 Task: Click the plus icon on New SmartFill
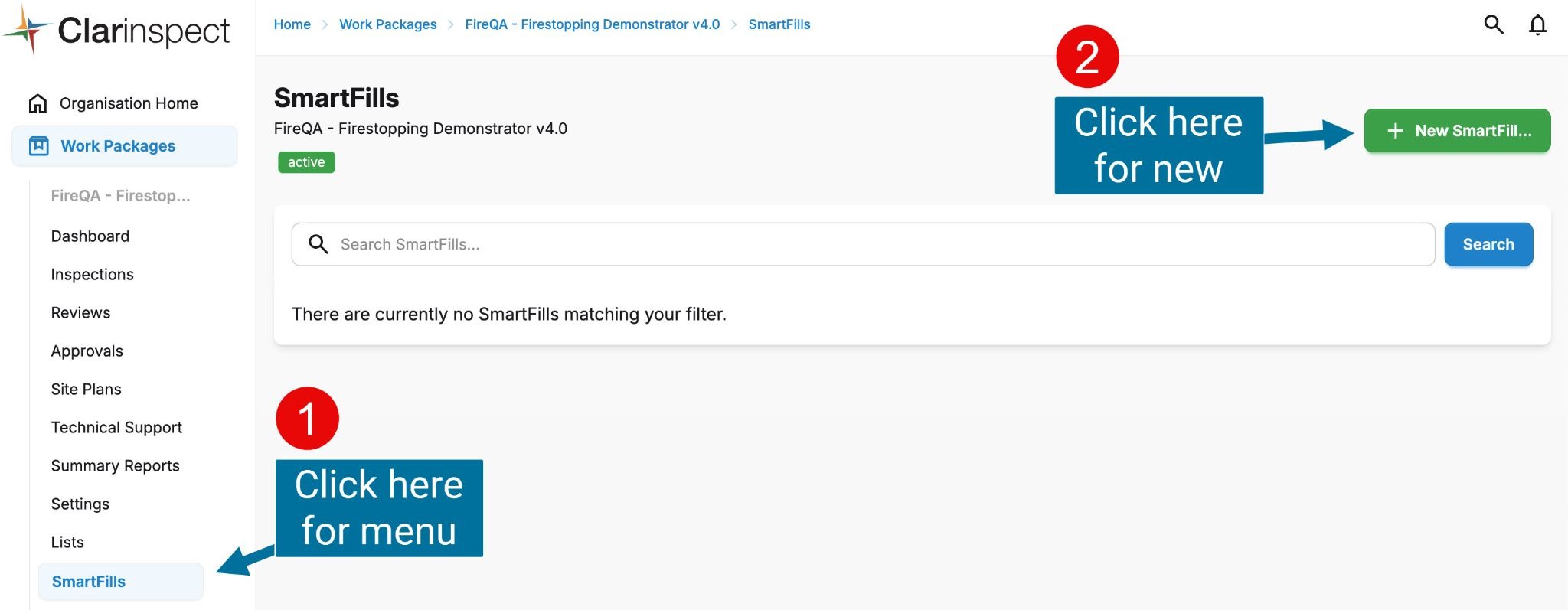(x=1395, y=131)
